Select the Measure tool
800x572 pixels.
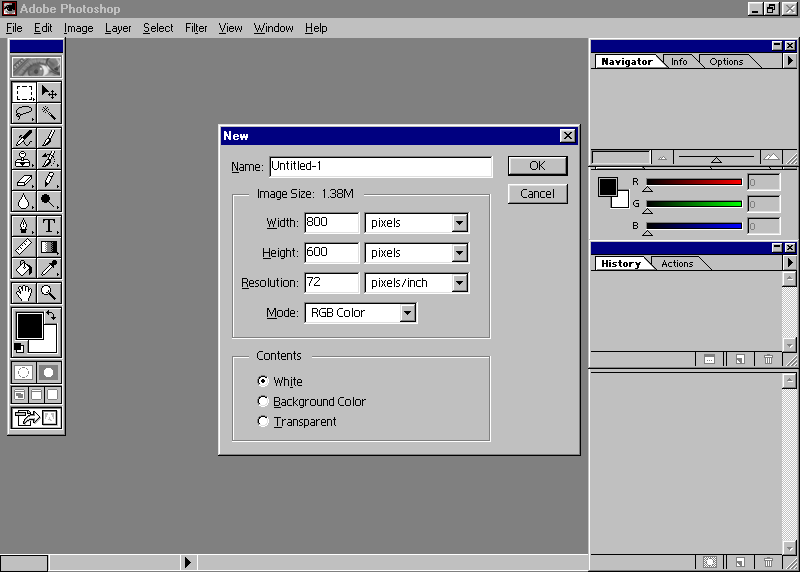(x=24, y=247)
